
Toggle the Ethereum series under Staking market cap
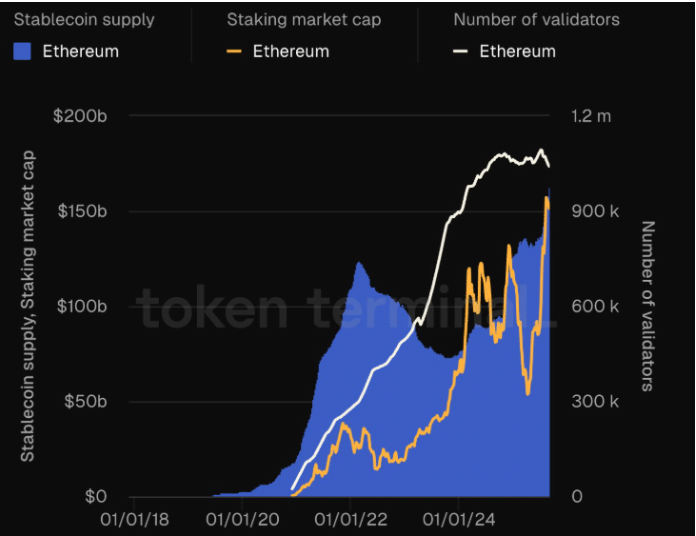coord(291,51)
